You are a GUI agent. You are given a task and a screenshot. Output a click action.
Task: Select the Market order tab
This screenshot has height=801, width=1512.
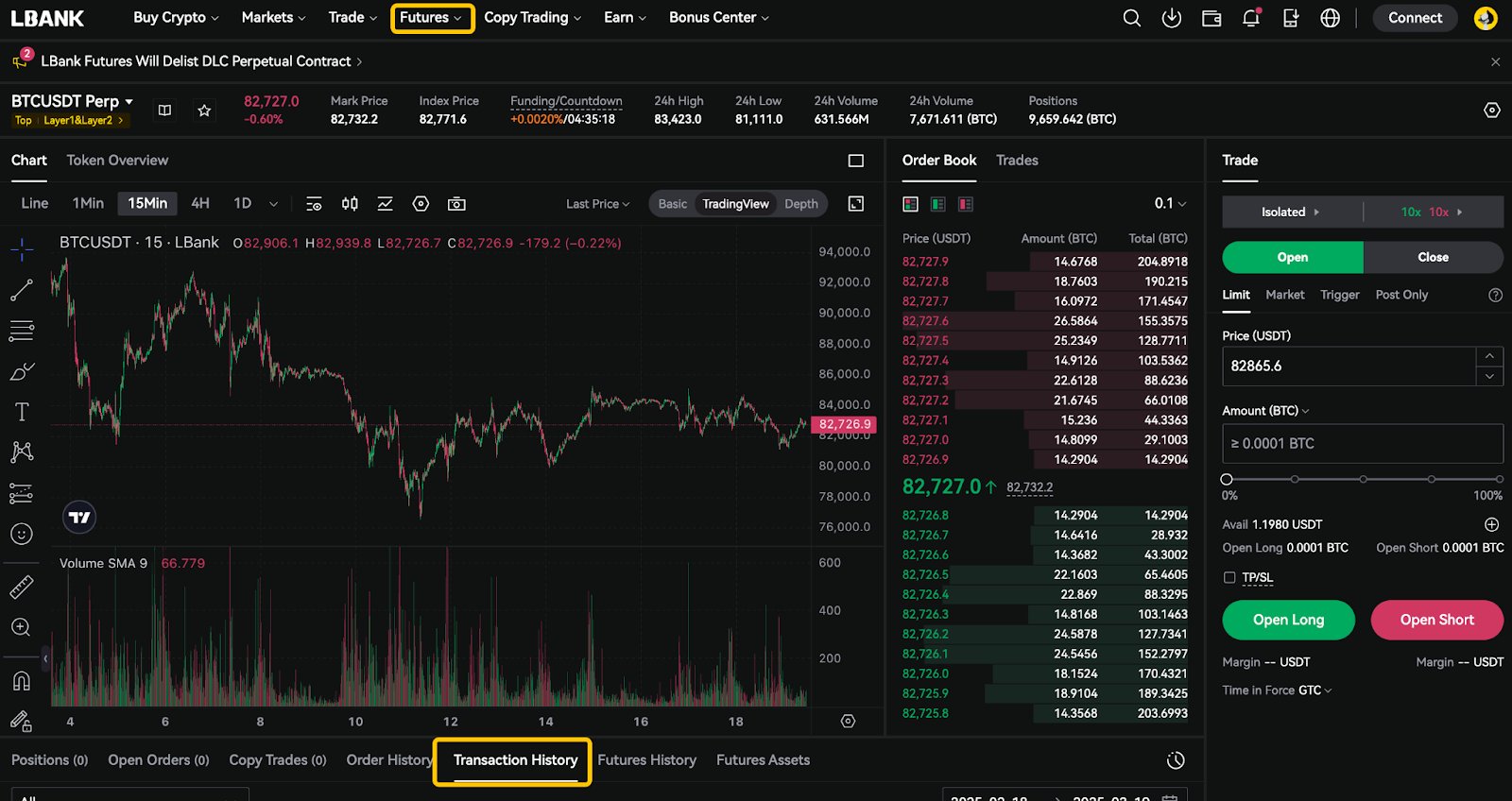1285,295
